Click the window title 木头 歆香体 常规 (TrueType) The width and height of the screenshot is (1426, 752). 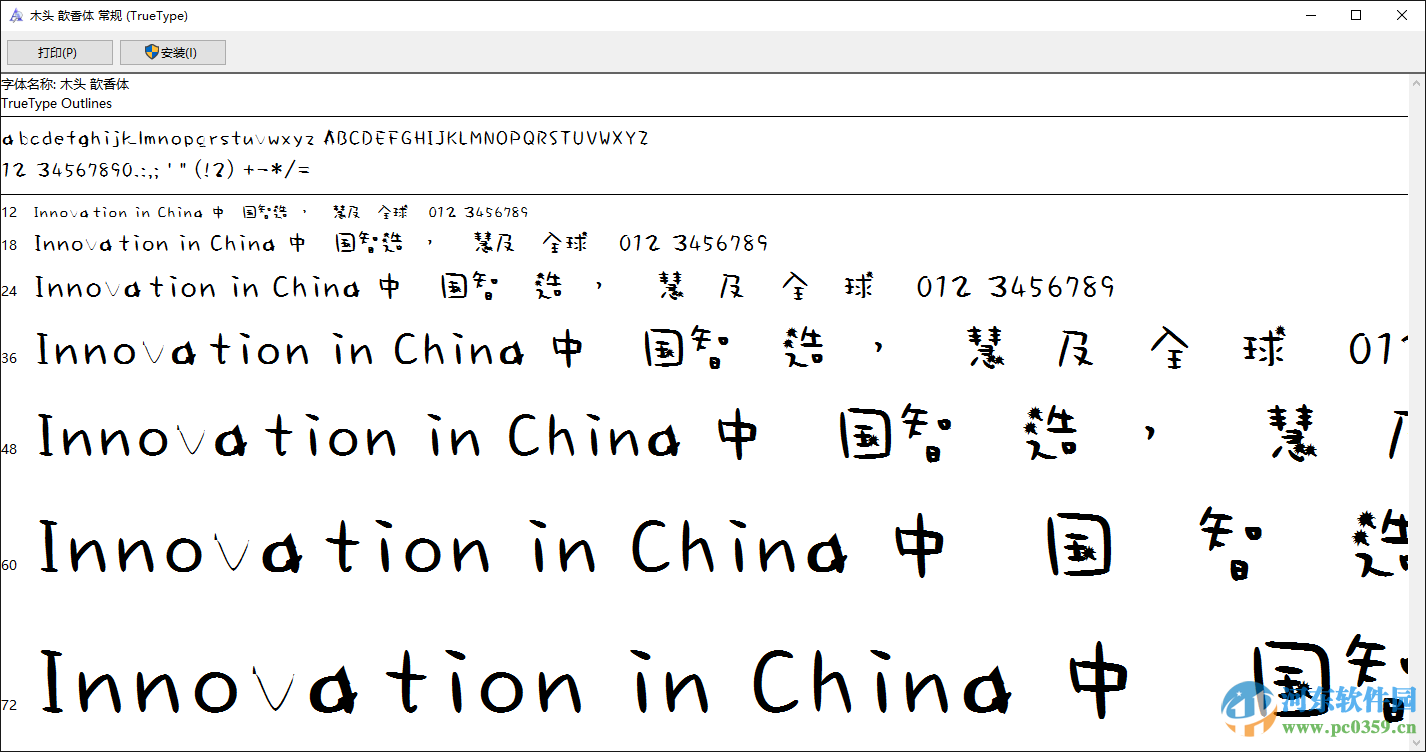109,16
